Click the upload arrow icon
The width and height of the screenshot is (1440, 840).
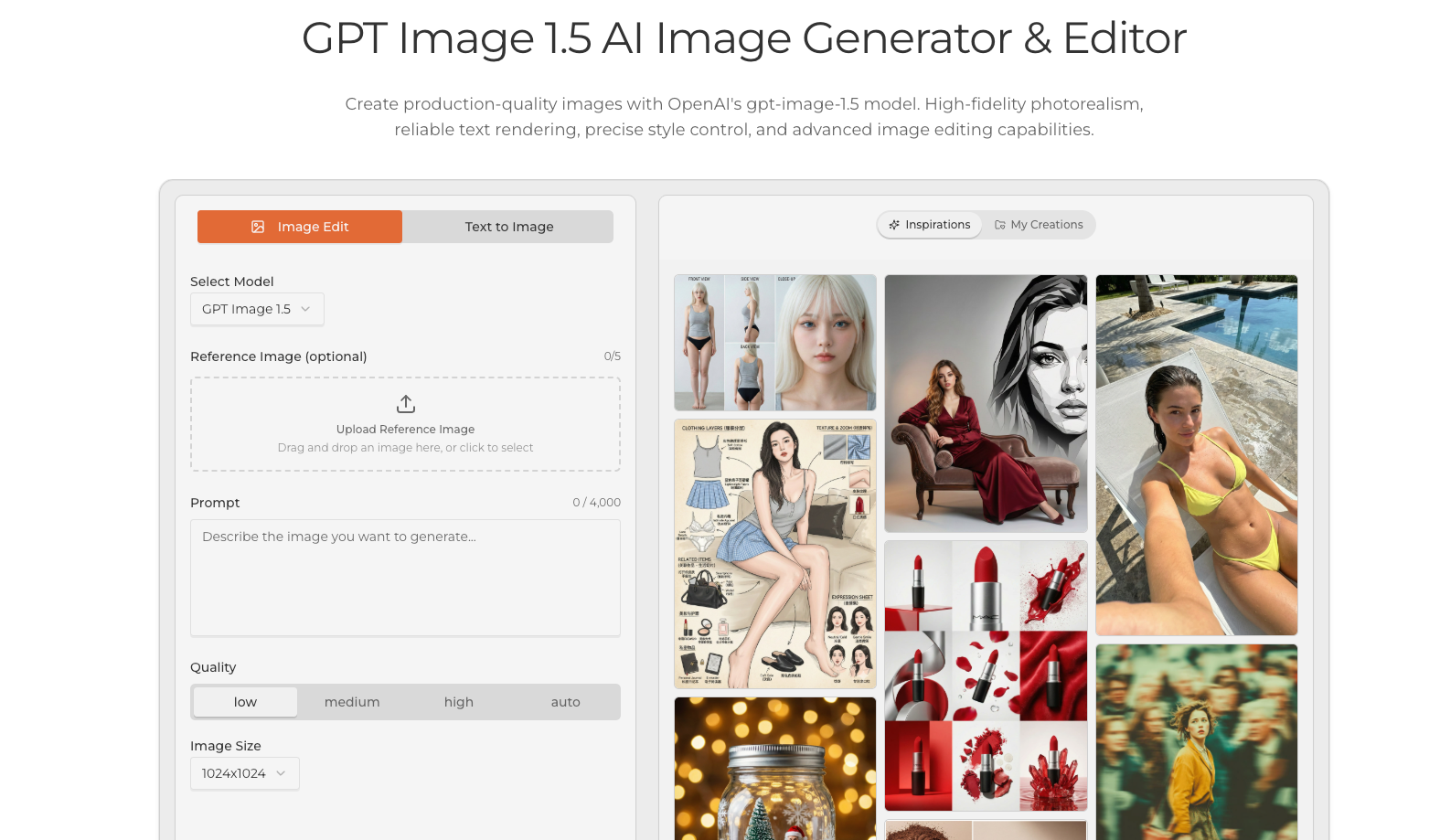[406, 403]
